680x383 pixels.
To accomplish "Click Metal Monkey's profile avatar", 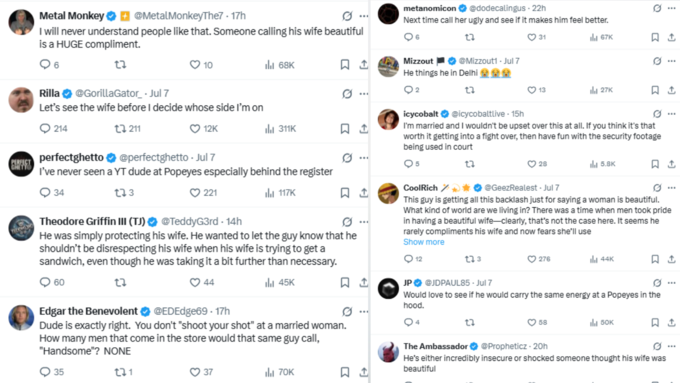I will click(x=21, y=22).
